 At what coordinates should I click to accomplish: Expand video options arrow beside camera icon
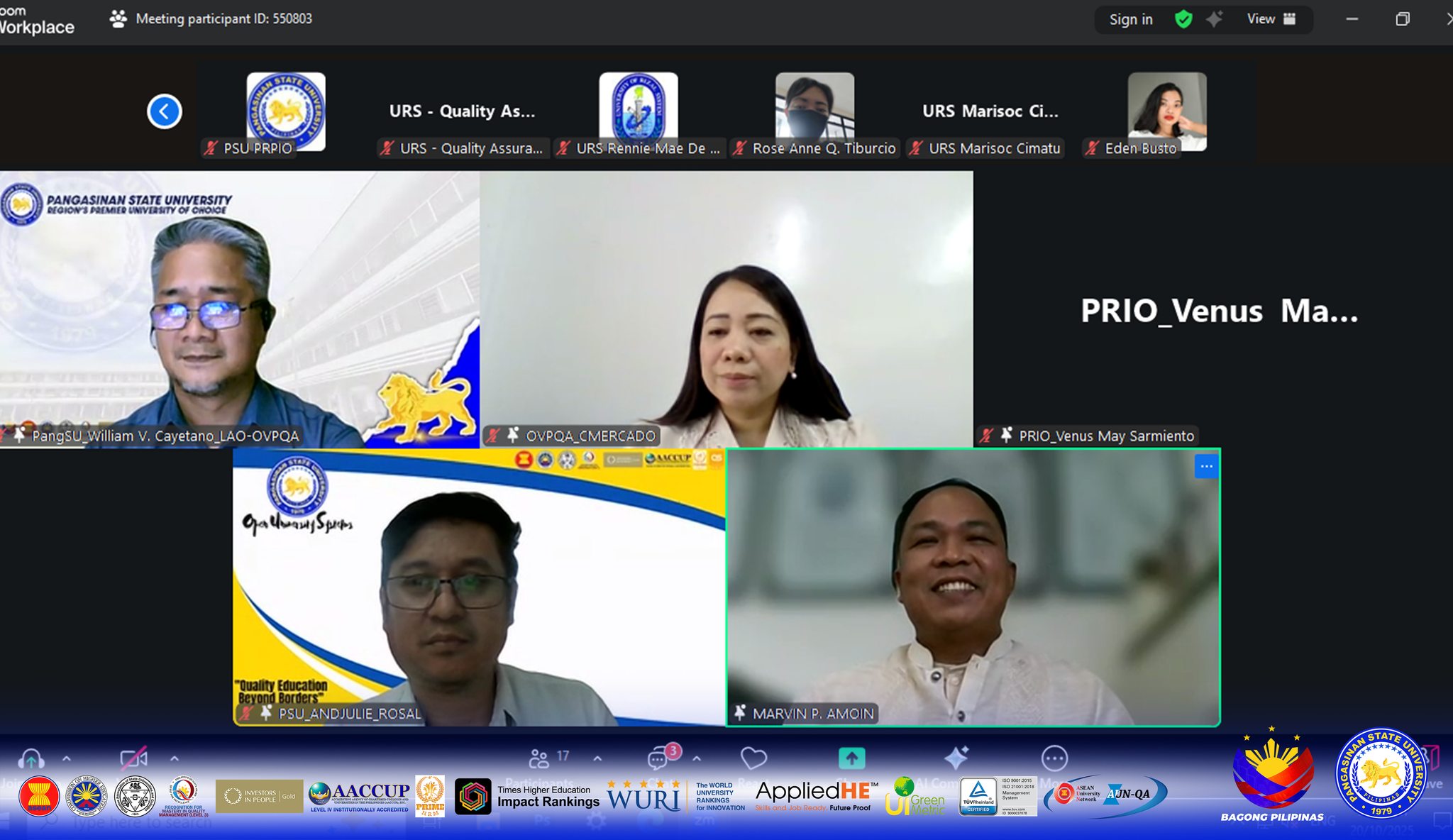coord(175,758)
